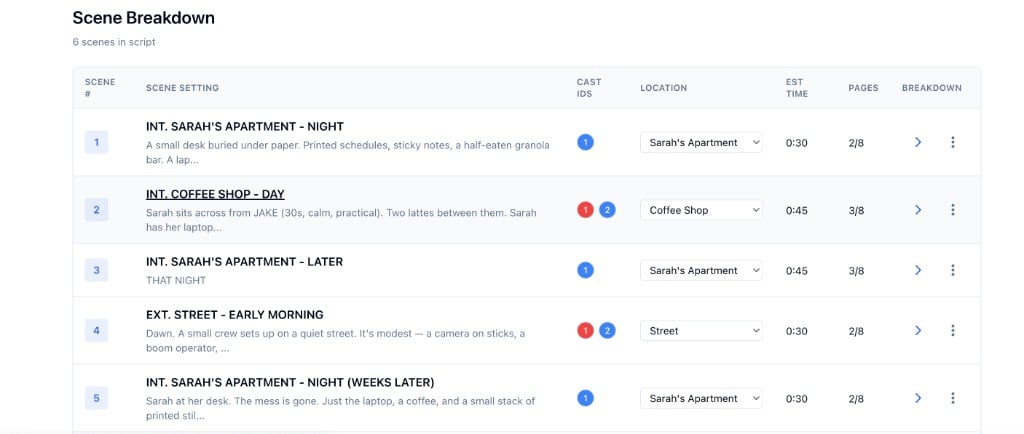The height and width of the screenshot is (434, 1024).
Task: Click INT. SARAH'S APARTMENT - NIGHT heading
Action: pos(245,127)
